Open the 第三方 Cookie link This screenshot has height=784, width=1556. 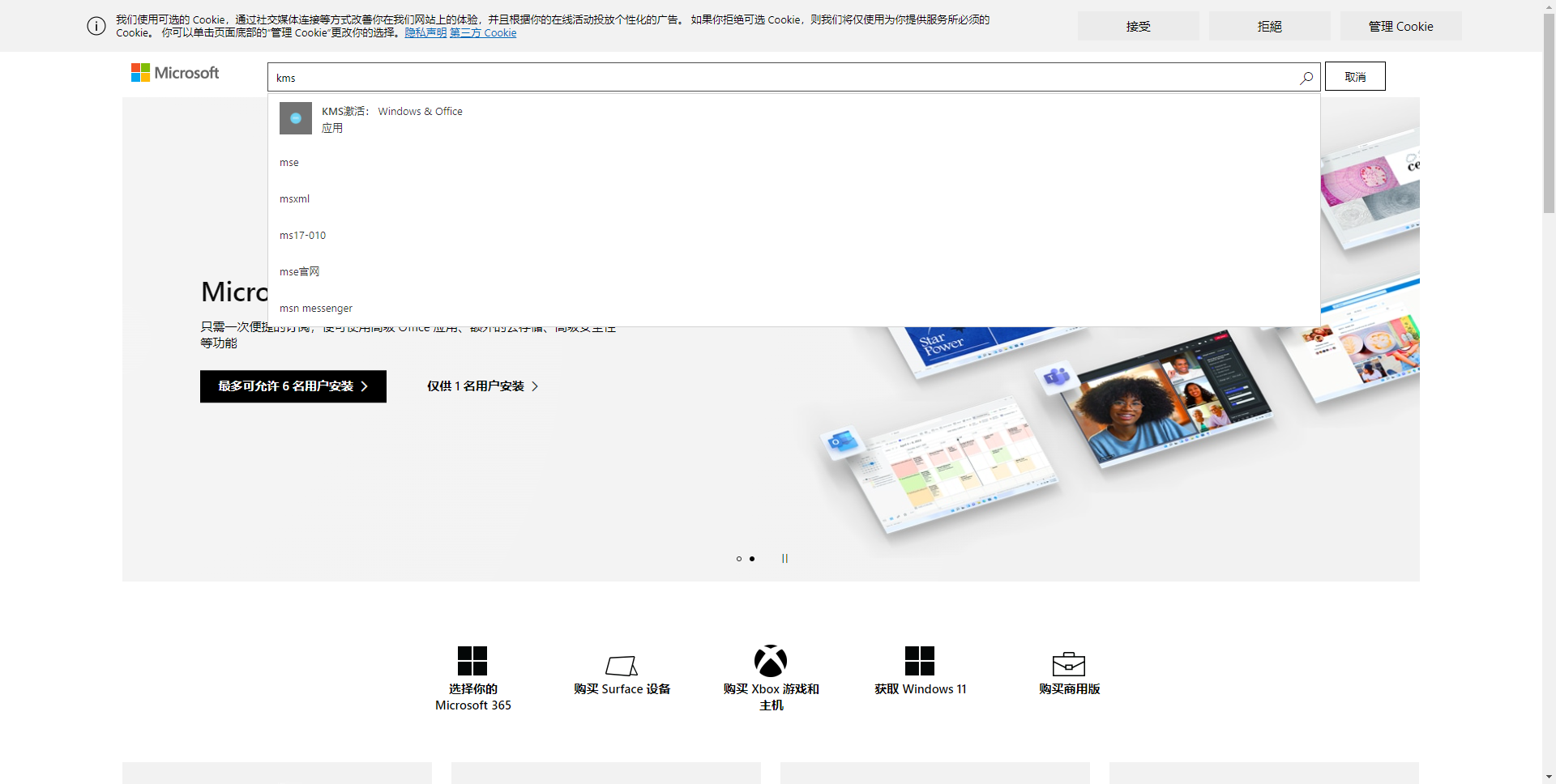pos(483,33)
